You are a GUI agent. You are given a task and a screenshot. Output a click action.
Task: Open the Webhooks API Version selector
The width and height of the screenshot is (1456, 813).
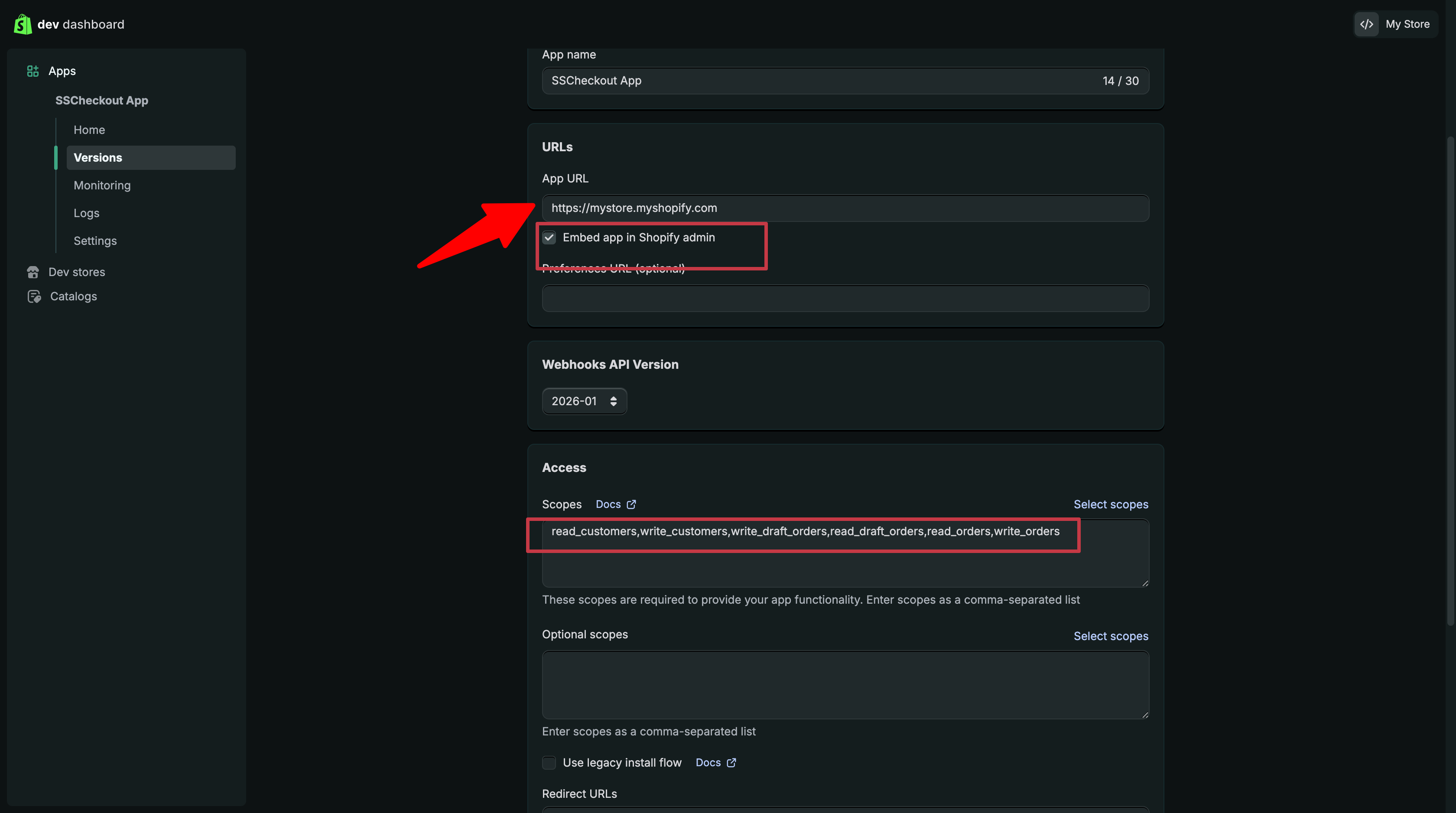coord(584,401)
